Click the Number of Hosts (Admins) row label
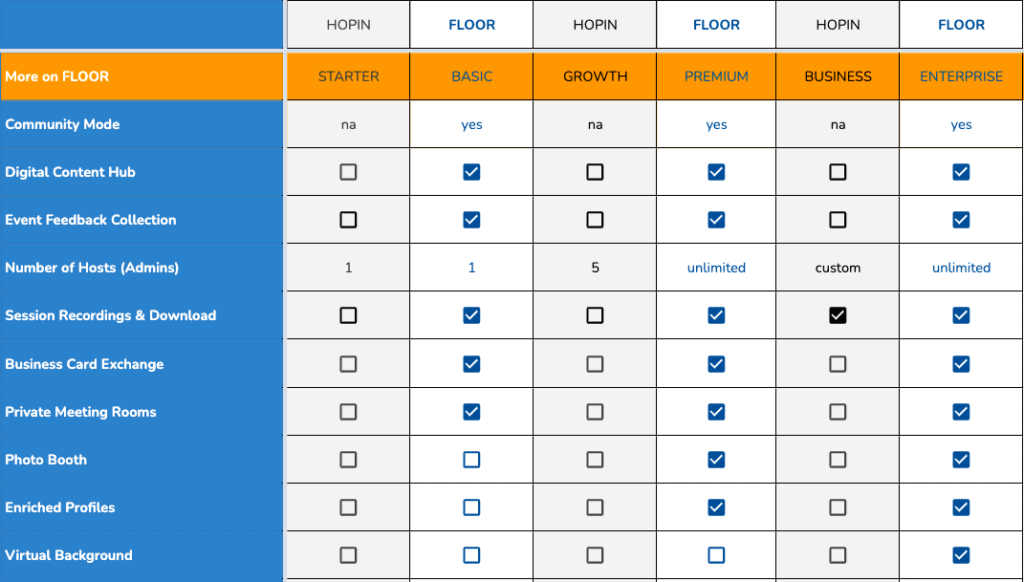 [x=91, y=268]
